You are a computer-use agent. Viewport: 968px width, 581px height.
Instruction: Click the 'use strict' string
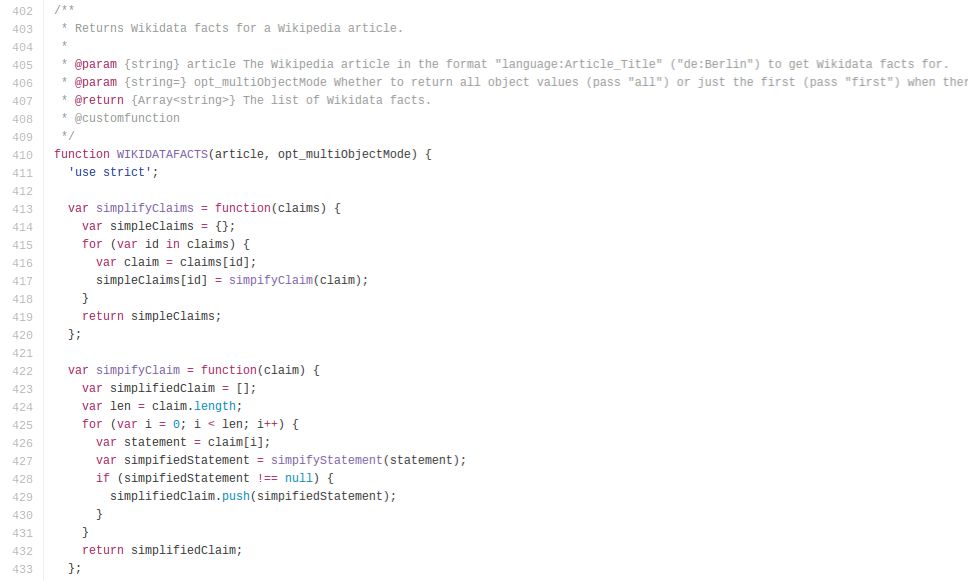(110, 172)
